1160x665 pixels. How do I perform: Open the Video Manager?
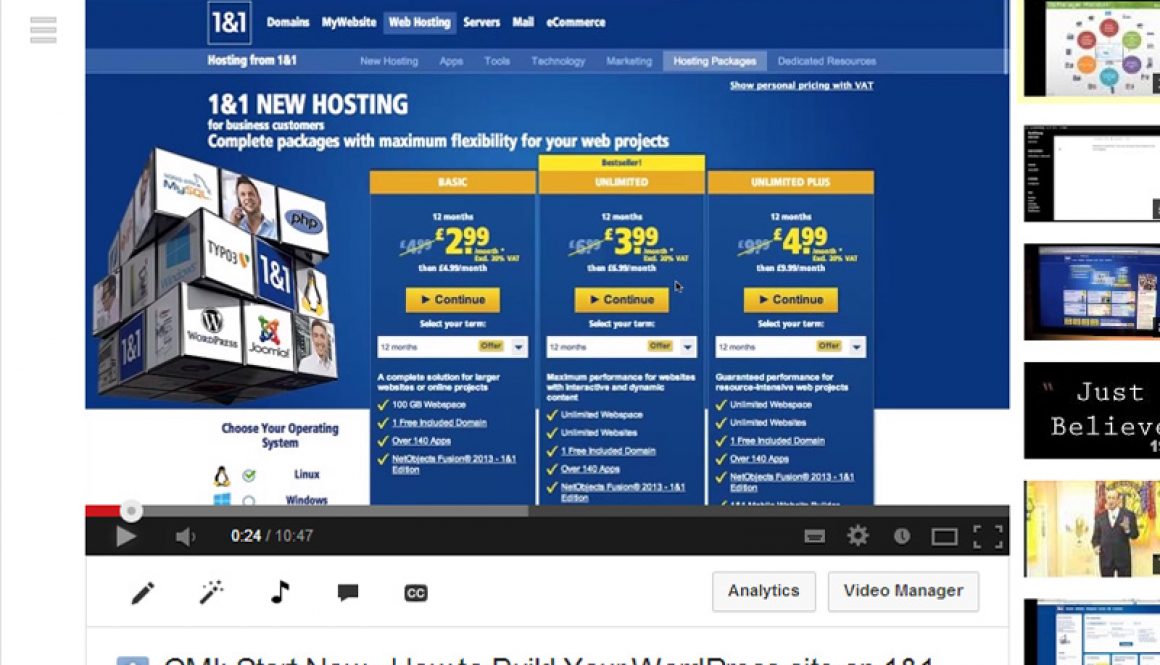point(903,591)
